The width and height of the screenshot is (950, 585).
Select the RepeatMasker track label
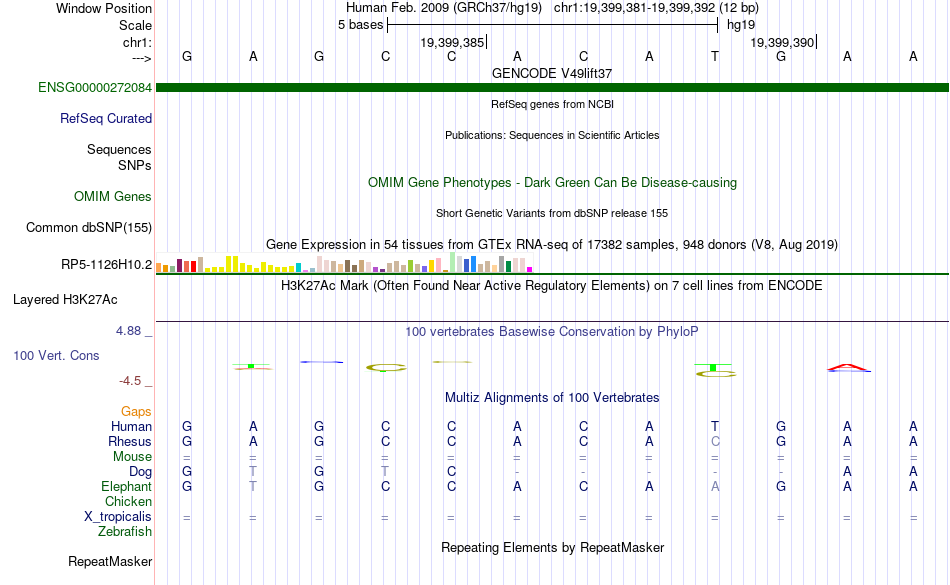[x=110, y=561]
